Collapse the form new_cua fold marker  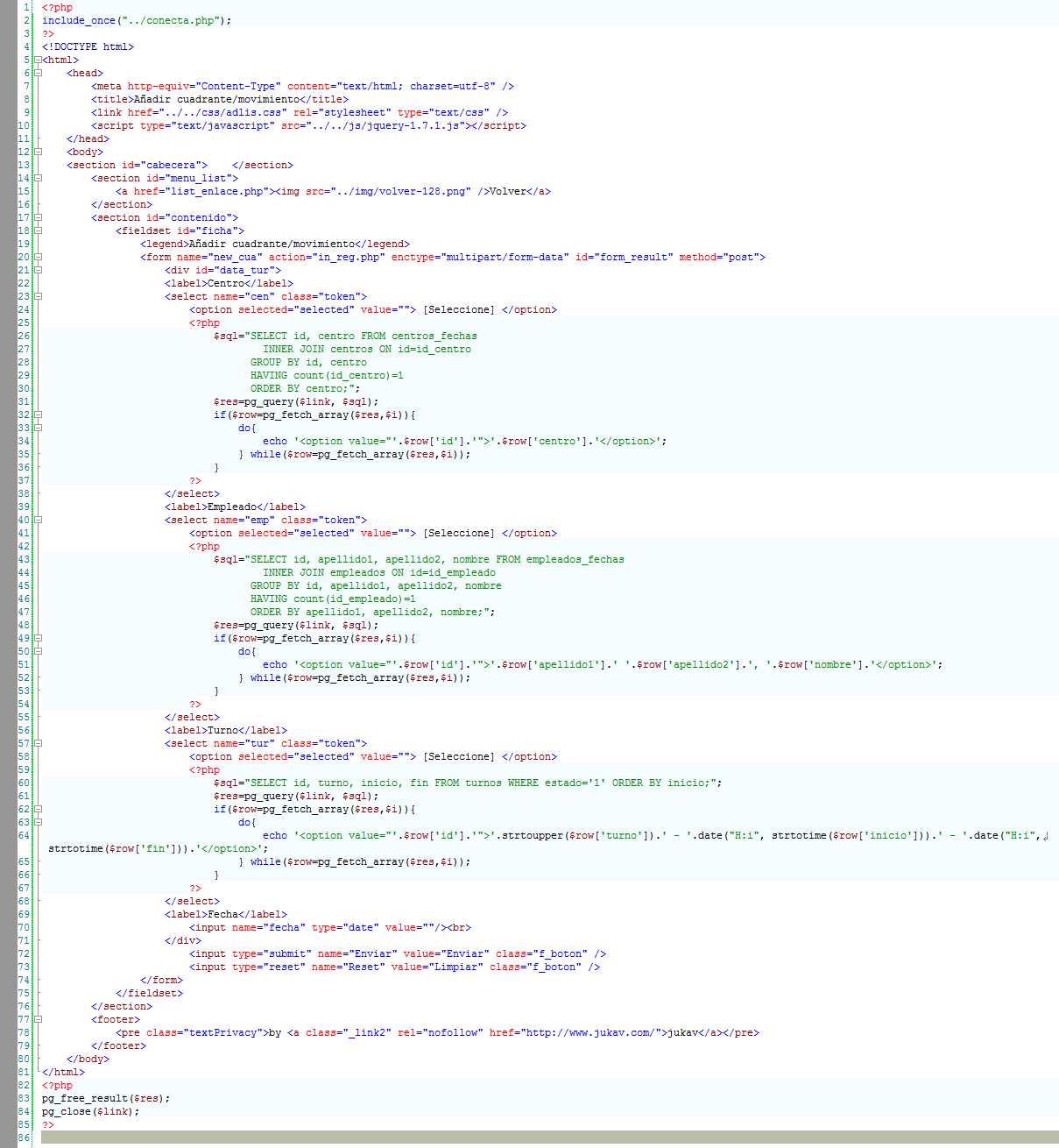pyautogui.click(x=38, y=257)
